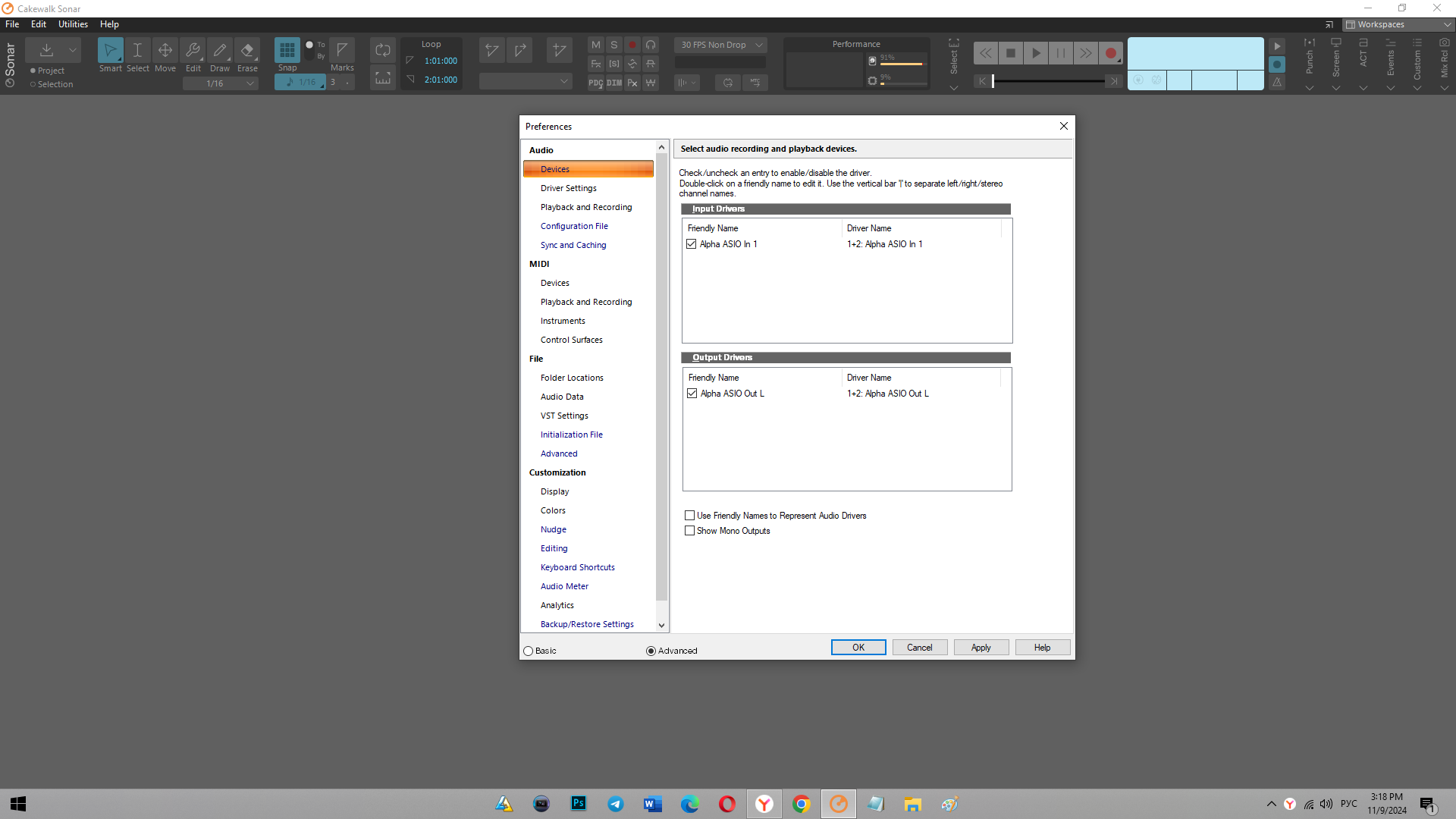Select the Project export option
Viewport: 1456px width, 819px height.
[47, 71]
